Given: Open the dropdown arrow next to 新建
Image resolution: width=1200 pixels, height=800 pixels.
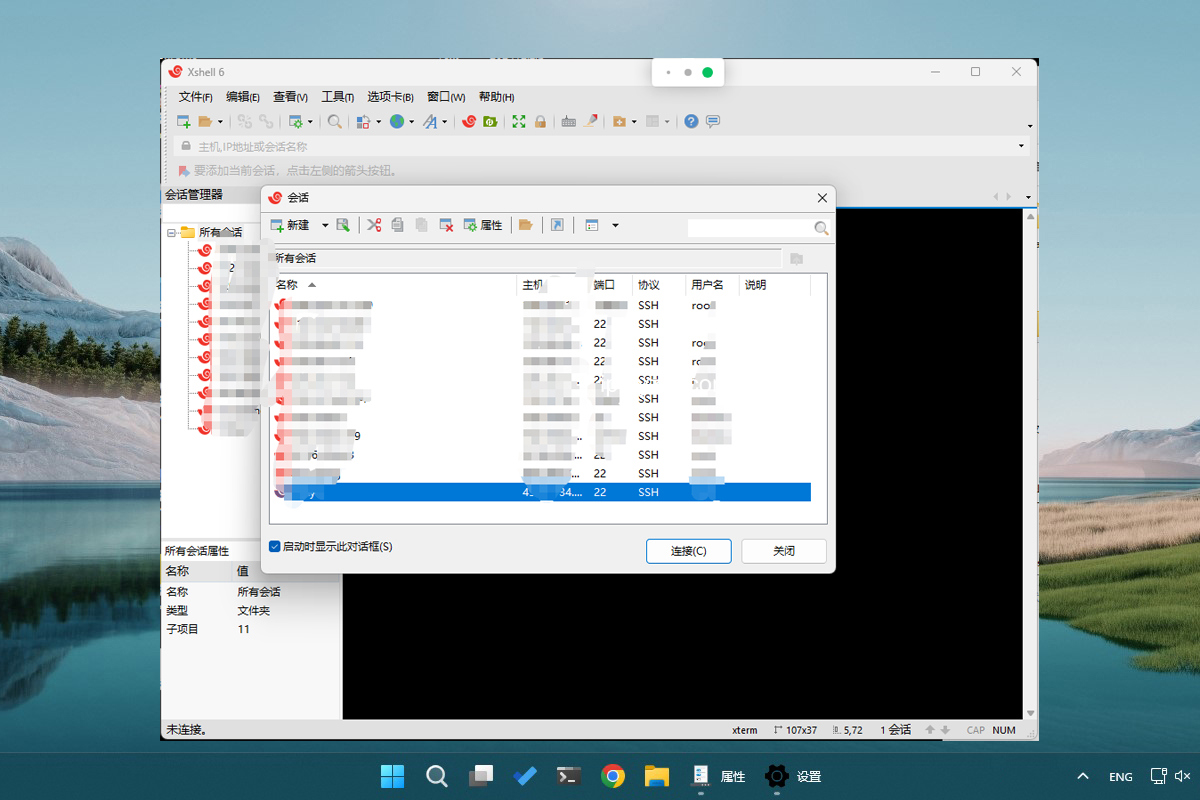Looking at the screenshot, I should 325,226.
